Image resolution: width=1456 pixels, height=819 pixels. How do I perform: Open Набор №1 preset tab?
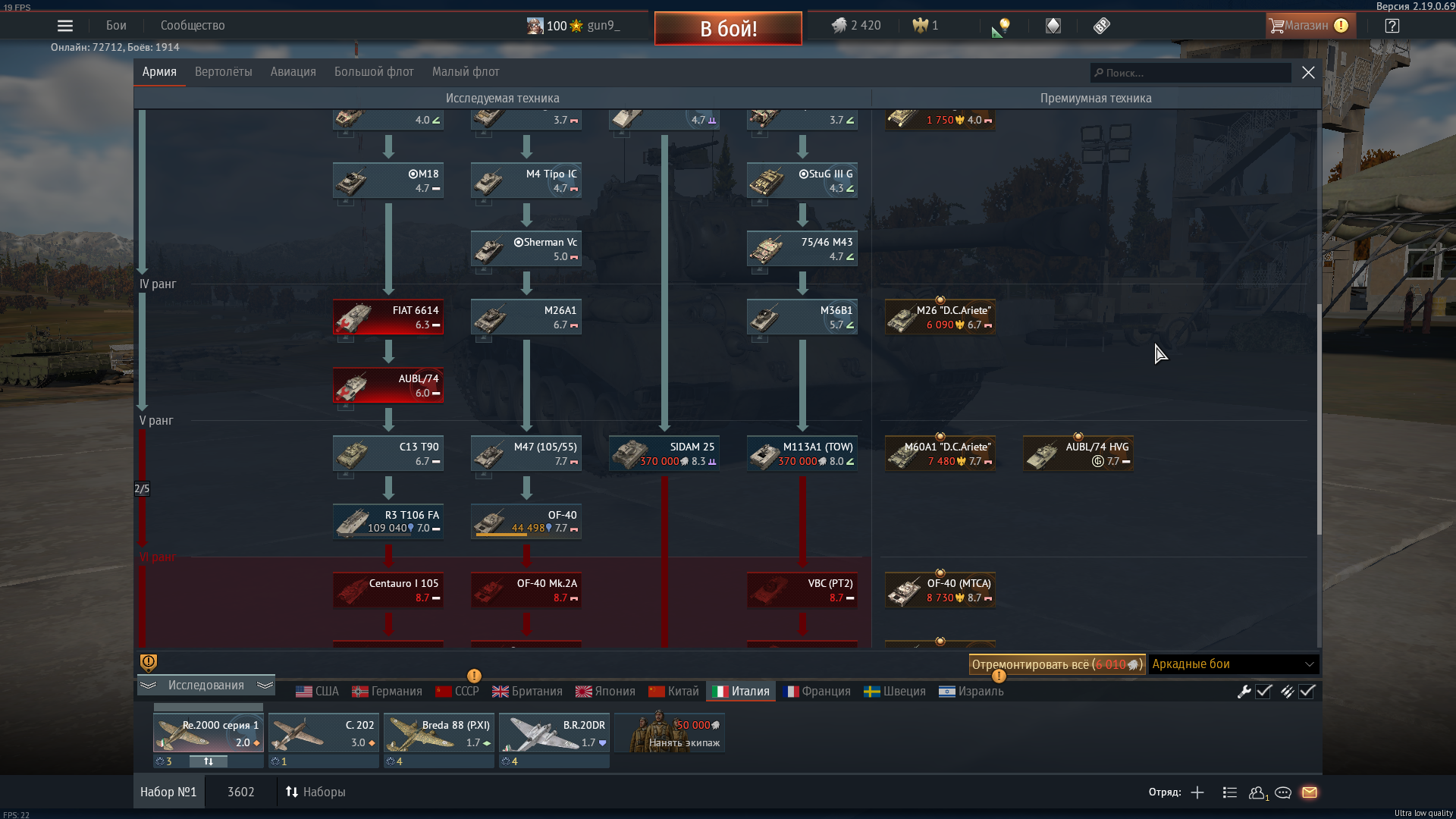(x=168, y=792)
